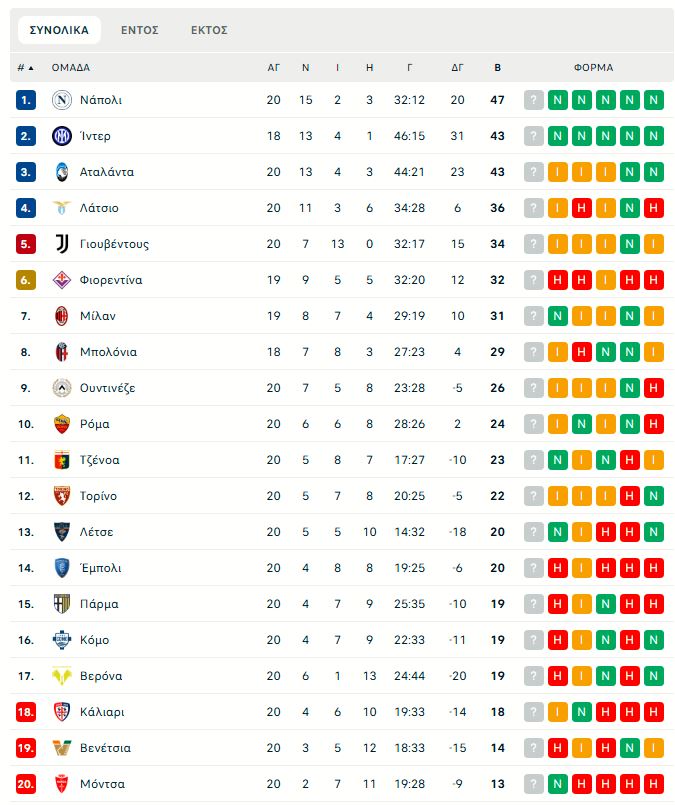Click the Juventus team logo
675x805 pixels.
pos(62,244)
